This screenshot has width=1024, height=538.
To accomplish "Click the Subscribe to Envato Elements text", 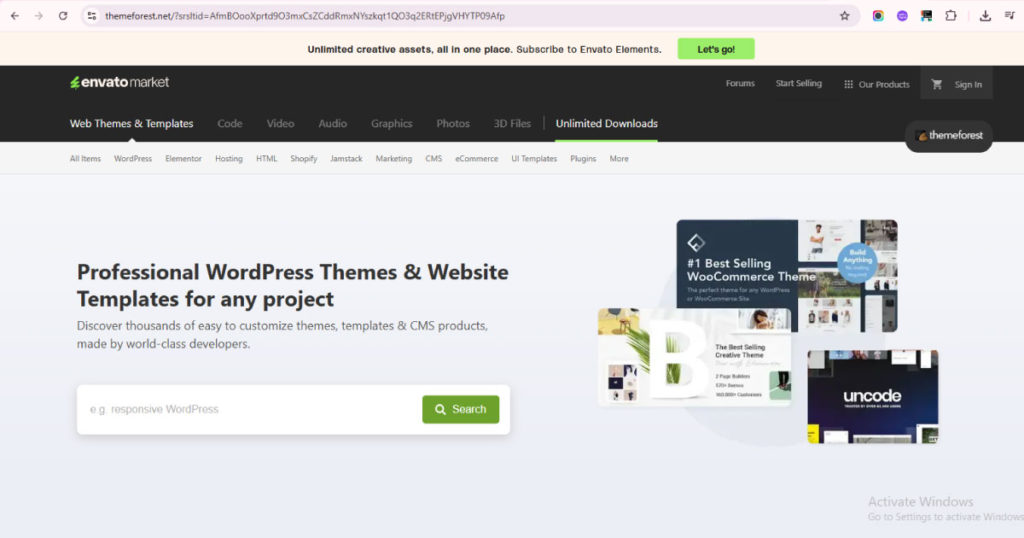I will point(588,49).
